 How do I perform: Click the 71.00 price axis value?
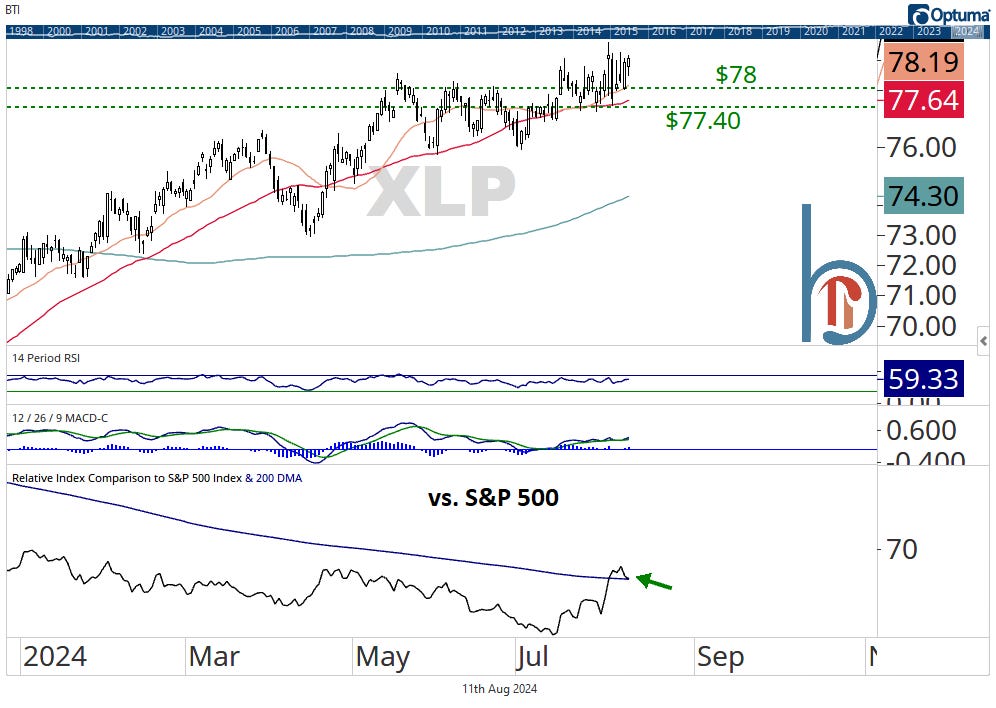(921, 295)
